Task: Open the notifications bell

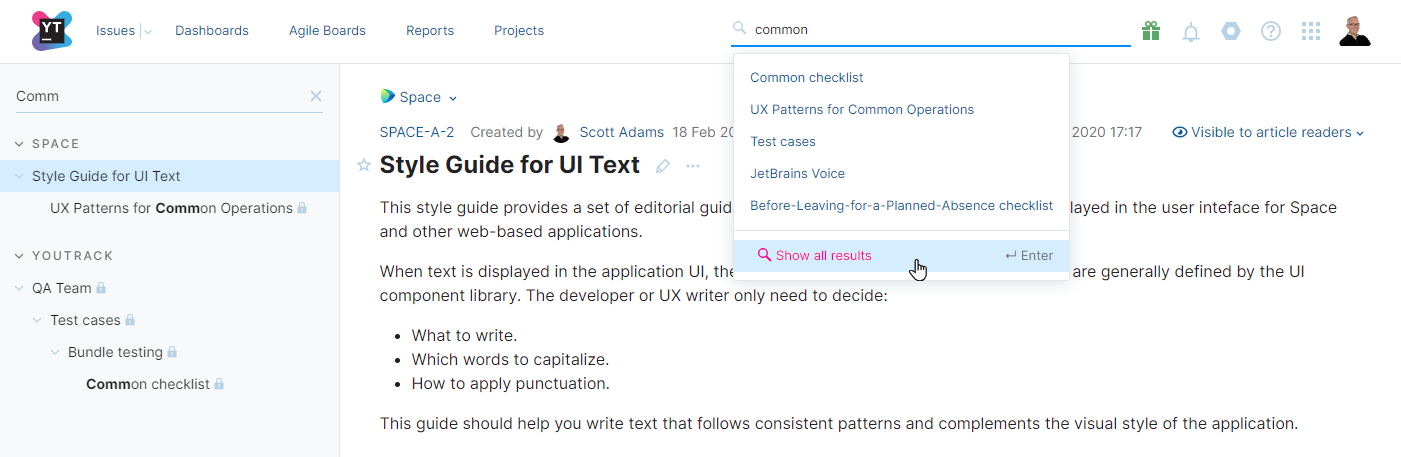Action: 1191,32
